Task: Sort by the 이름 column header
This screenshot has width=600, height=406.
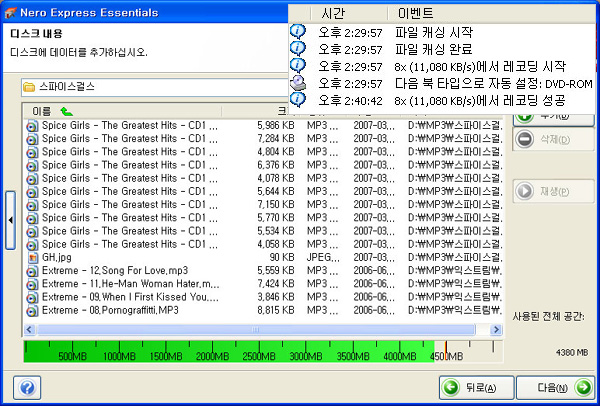Action: pyautogui.click(x=122, y=111)
